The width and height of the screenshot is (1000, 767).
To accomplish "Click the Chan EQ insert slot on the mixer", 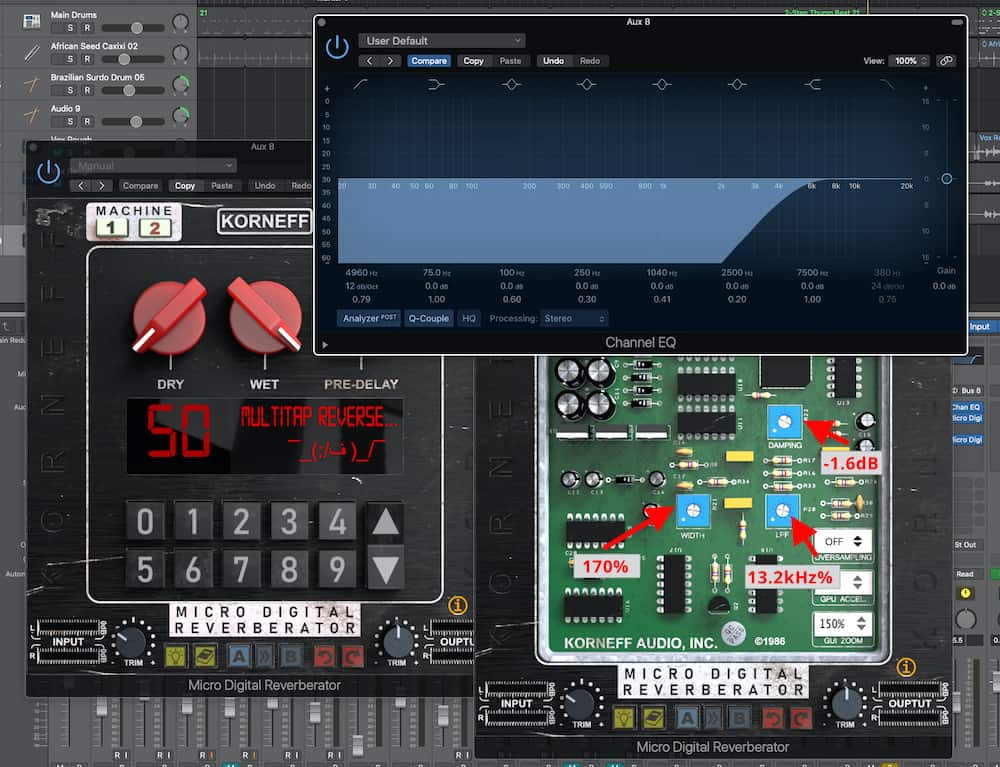I will click(x=967, y=407).
